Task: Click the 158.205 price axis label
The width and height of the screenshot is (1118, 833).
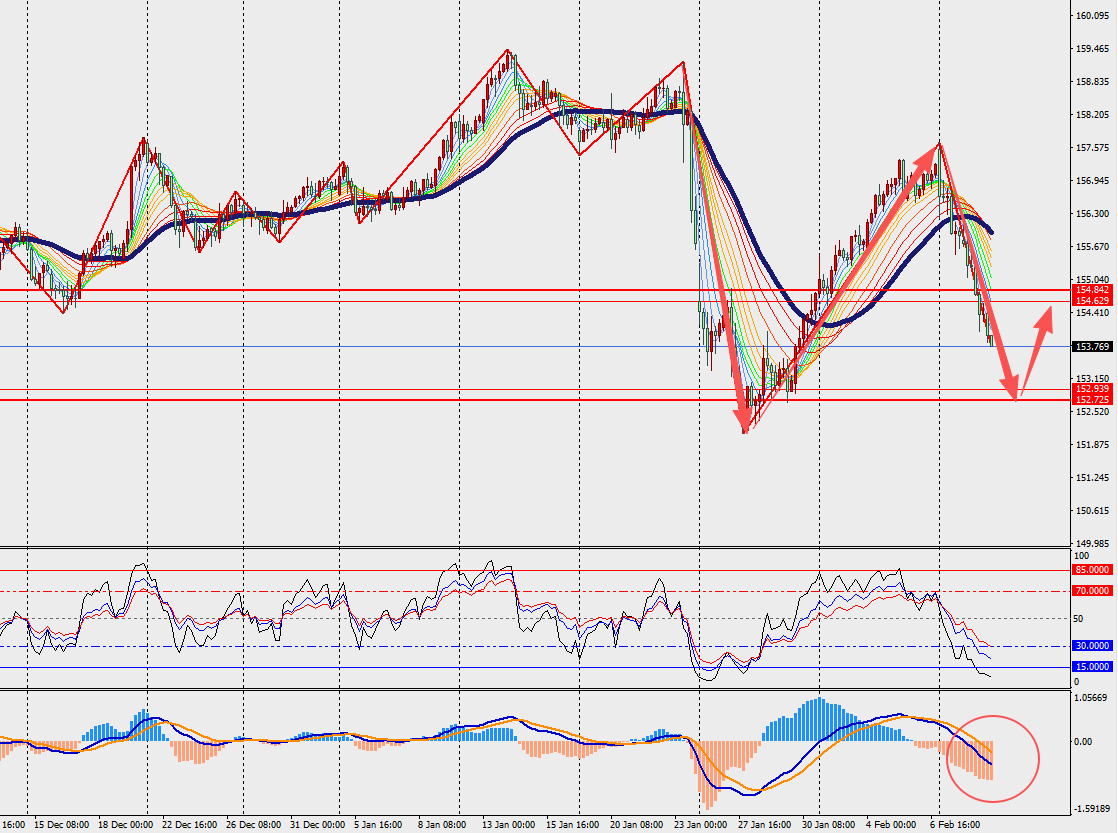Action: (x=1093, y=115)
